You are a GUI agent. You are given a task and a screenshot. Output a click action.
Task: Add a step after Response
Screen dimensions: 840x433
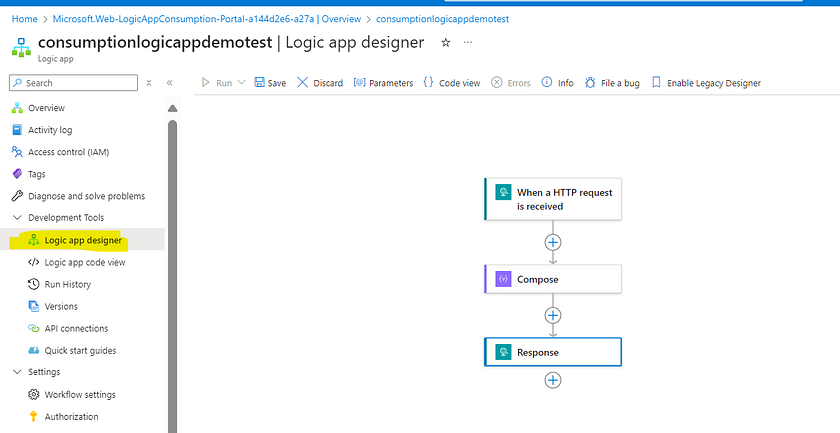(552, 380)
